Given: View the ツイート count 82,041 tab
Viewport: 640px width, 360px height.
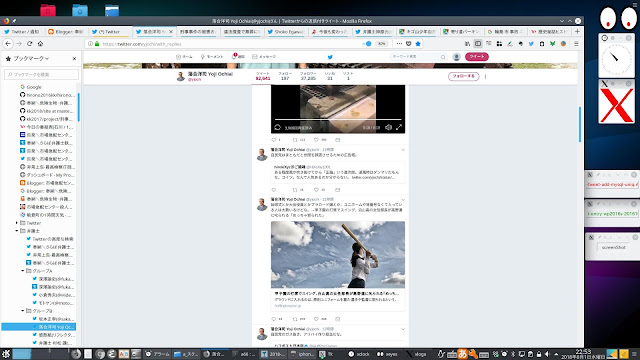Looking at the screenshot, I should click(263, 76).
